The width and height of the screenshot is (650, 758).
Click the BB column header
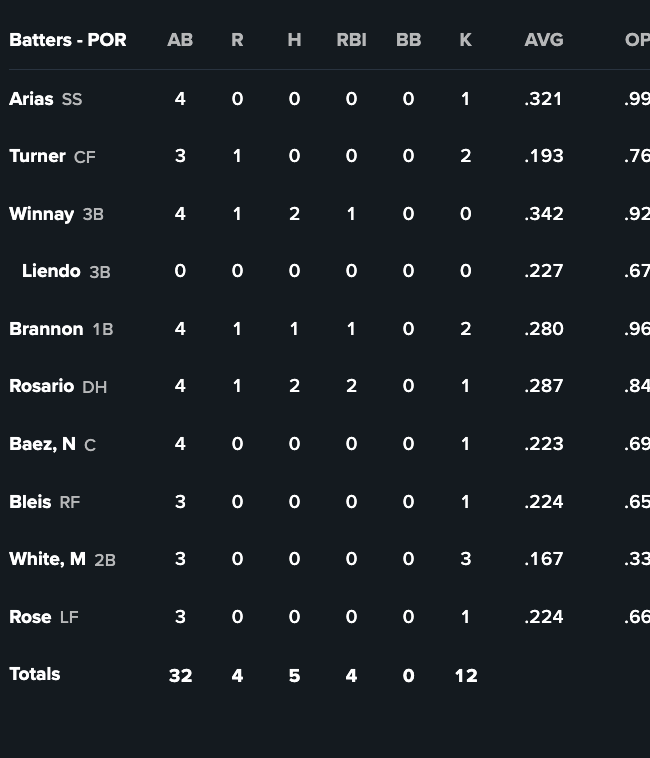point(408,40)
